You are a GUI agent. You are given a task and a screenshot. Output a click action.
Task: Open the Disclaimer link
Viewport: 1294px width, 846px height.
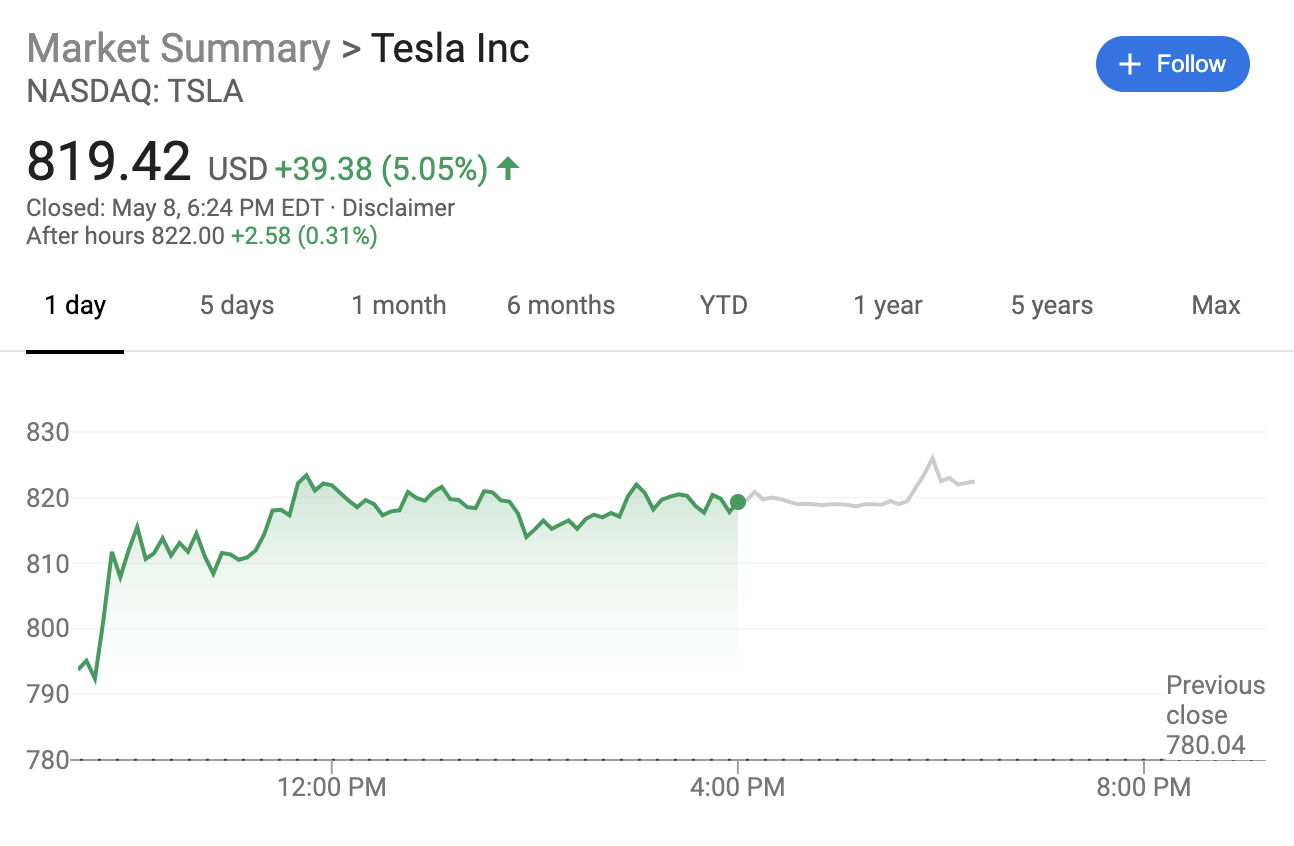click(398, 208)
